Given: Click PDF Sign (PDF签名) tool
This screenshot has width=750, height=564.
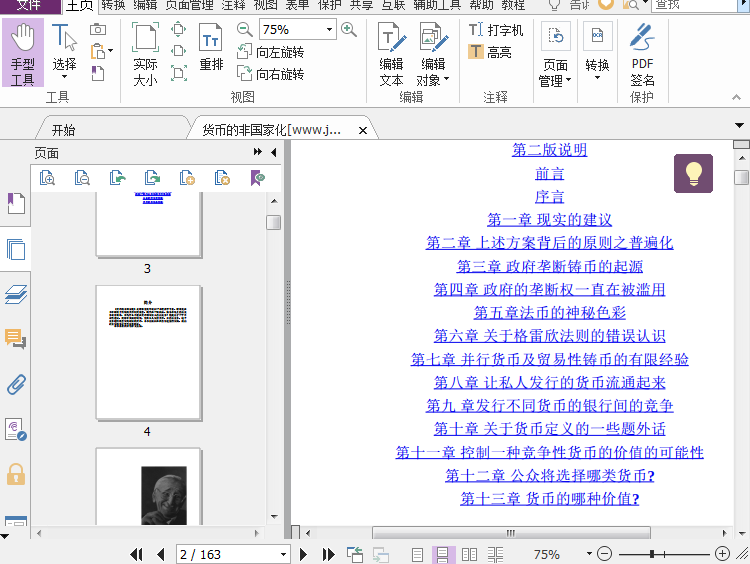Looking at the screenshot, I should click(x=642, y=54).
